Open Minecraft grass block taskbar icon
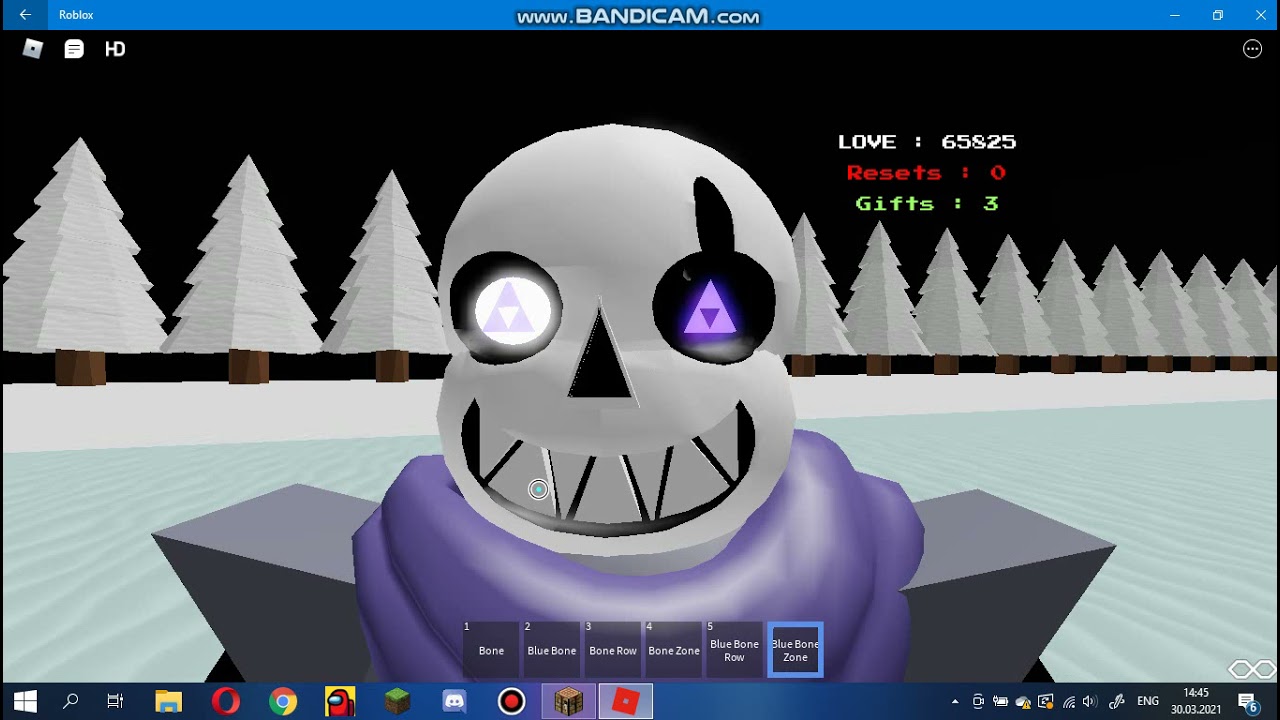 tap(398, 702)
